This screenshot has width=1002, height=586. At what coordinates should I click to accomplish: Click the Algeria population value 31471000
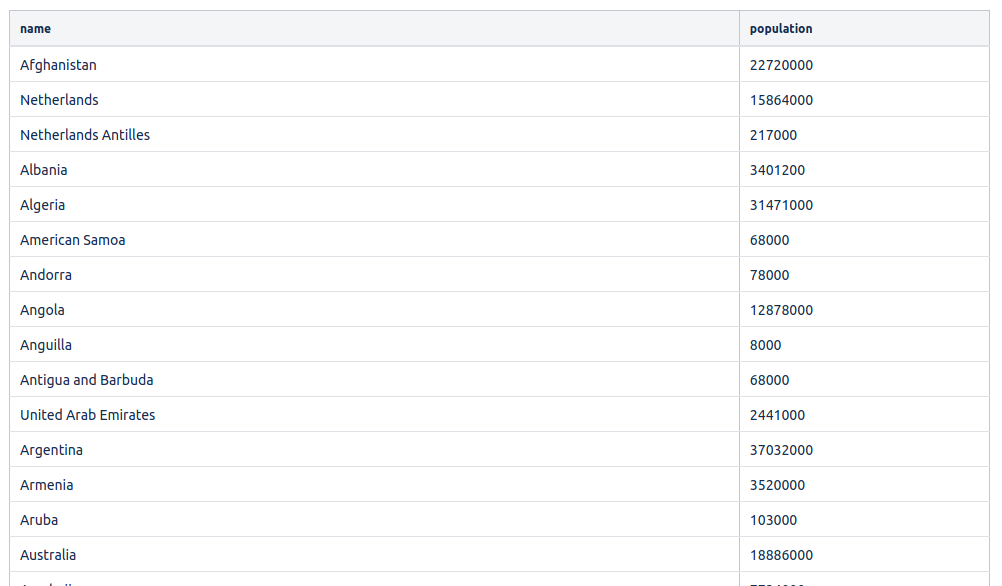pos(781,205)
